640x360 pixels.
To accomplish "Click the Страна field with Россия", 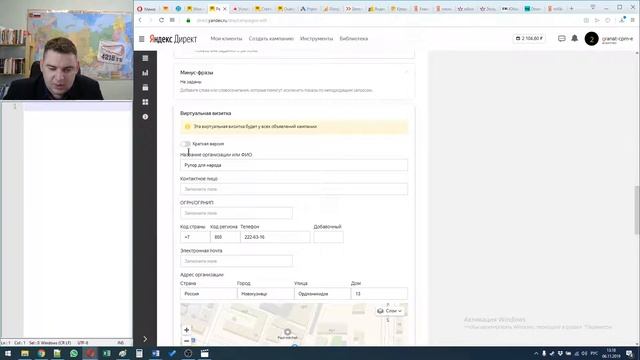I will click(x=209, y=293).
